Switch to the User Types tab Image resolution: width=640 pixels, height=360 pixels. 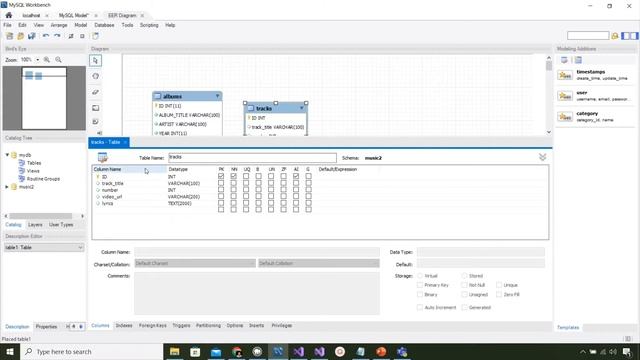[x=61, y=225]
